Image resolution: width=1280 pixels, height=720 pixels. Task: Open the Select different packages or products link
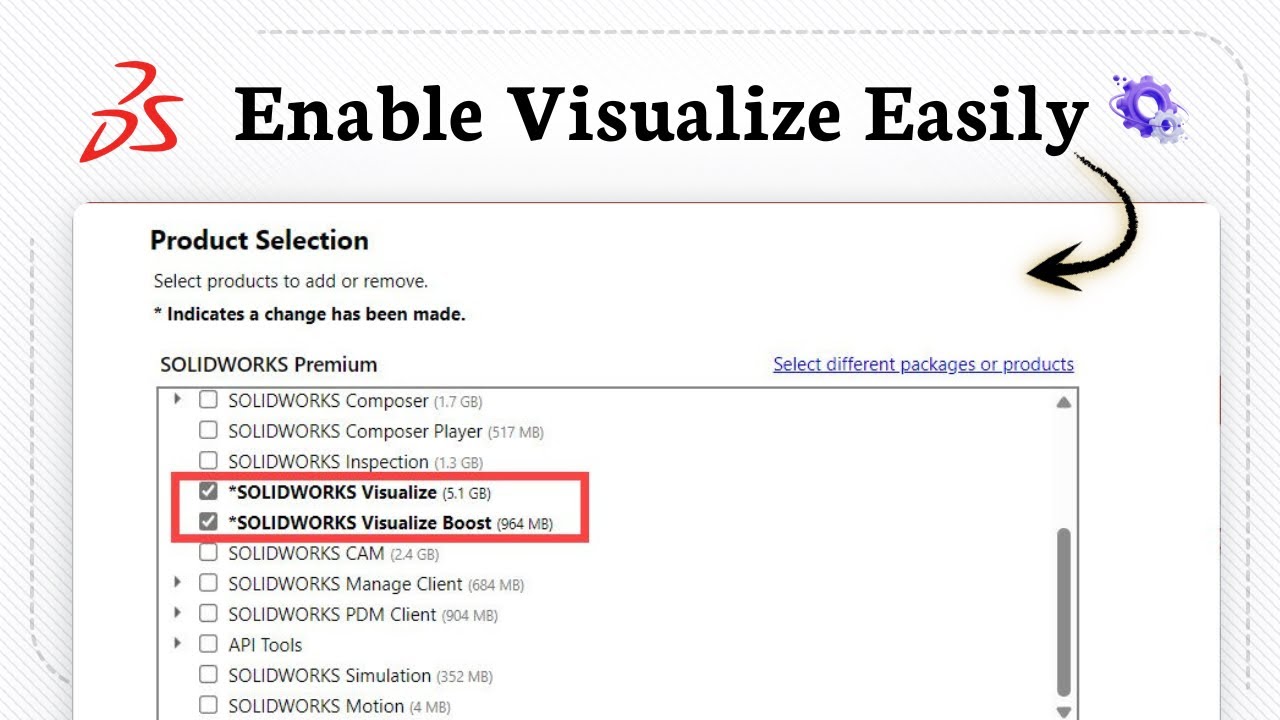(923, 364)
